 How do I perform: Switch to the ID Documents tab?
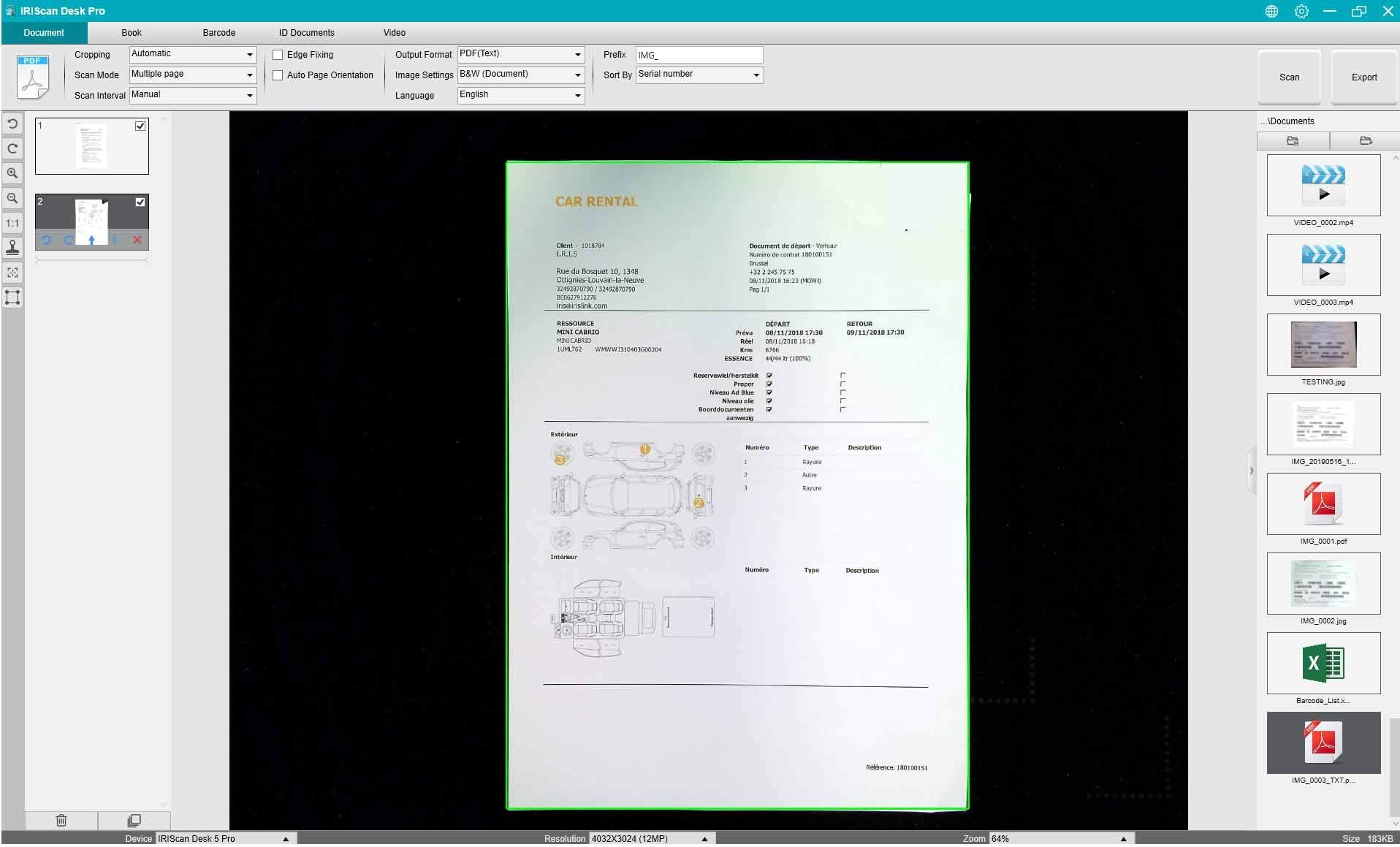pyautogui.click(x=306, y=33)
